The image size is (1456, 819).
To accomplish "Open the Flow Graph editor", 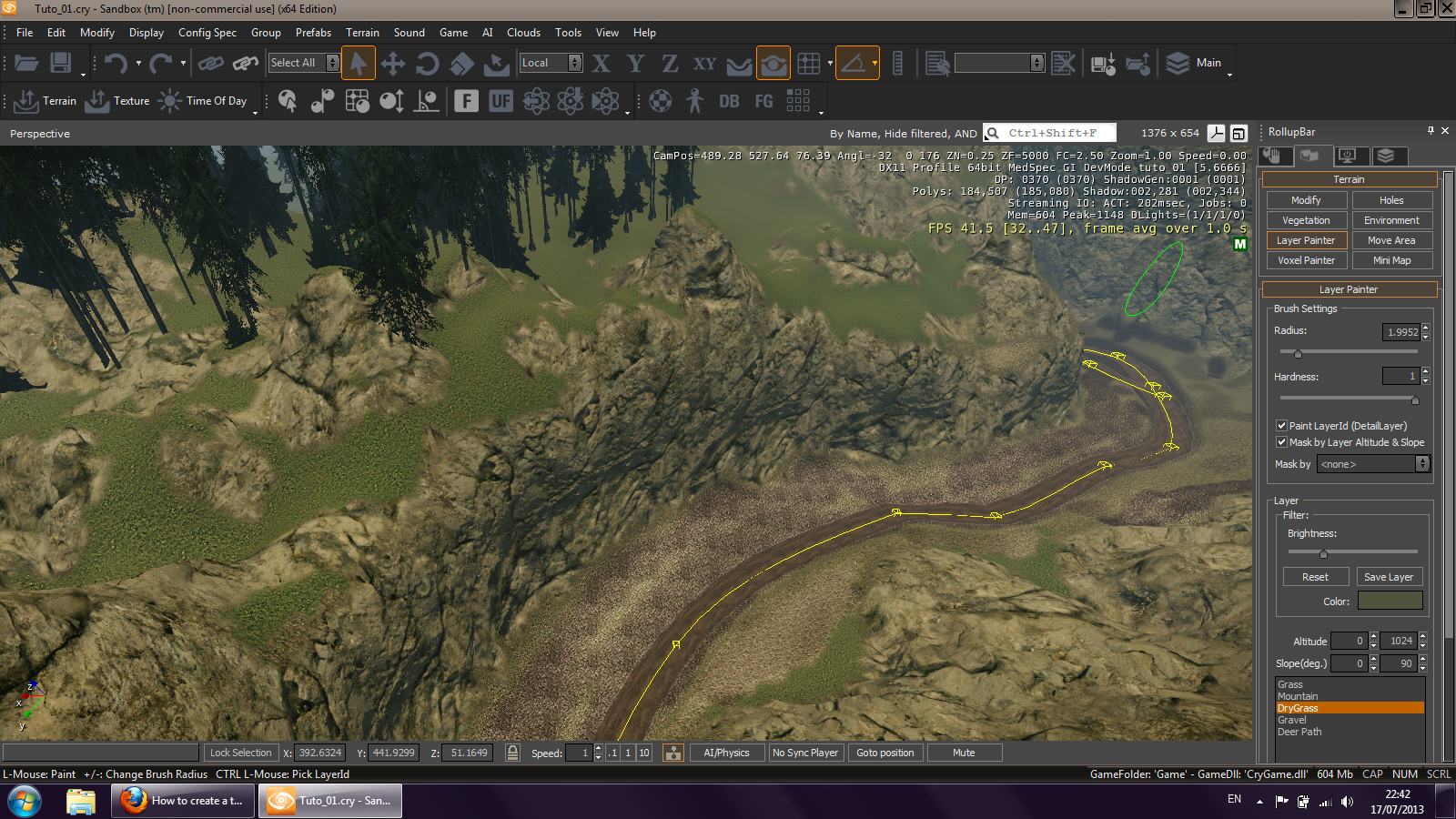I will point(763,100).
